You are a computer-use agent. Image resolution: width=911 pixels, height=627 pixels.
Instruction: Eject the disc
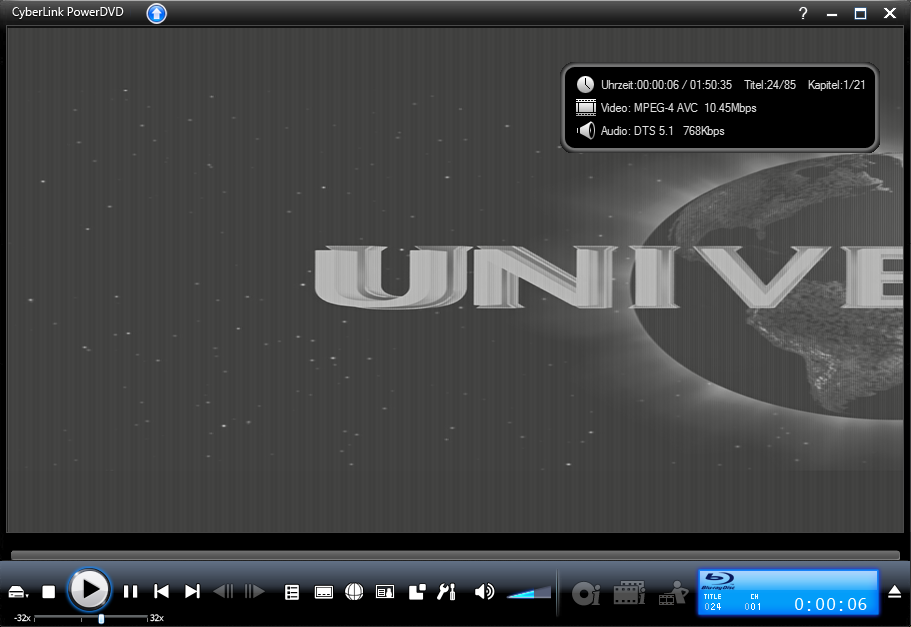895,592
